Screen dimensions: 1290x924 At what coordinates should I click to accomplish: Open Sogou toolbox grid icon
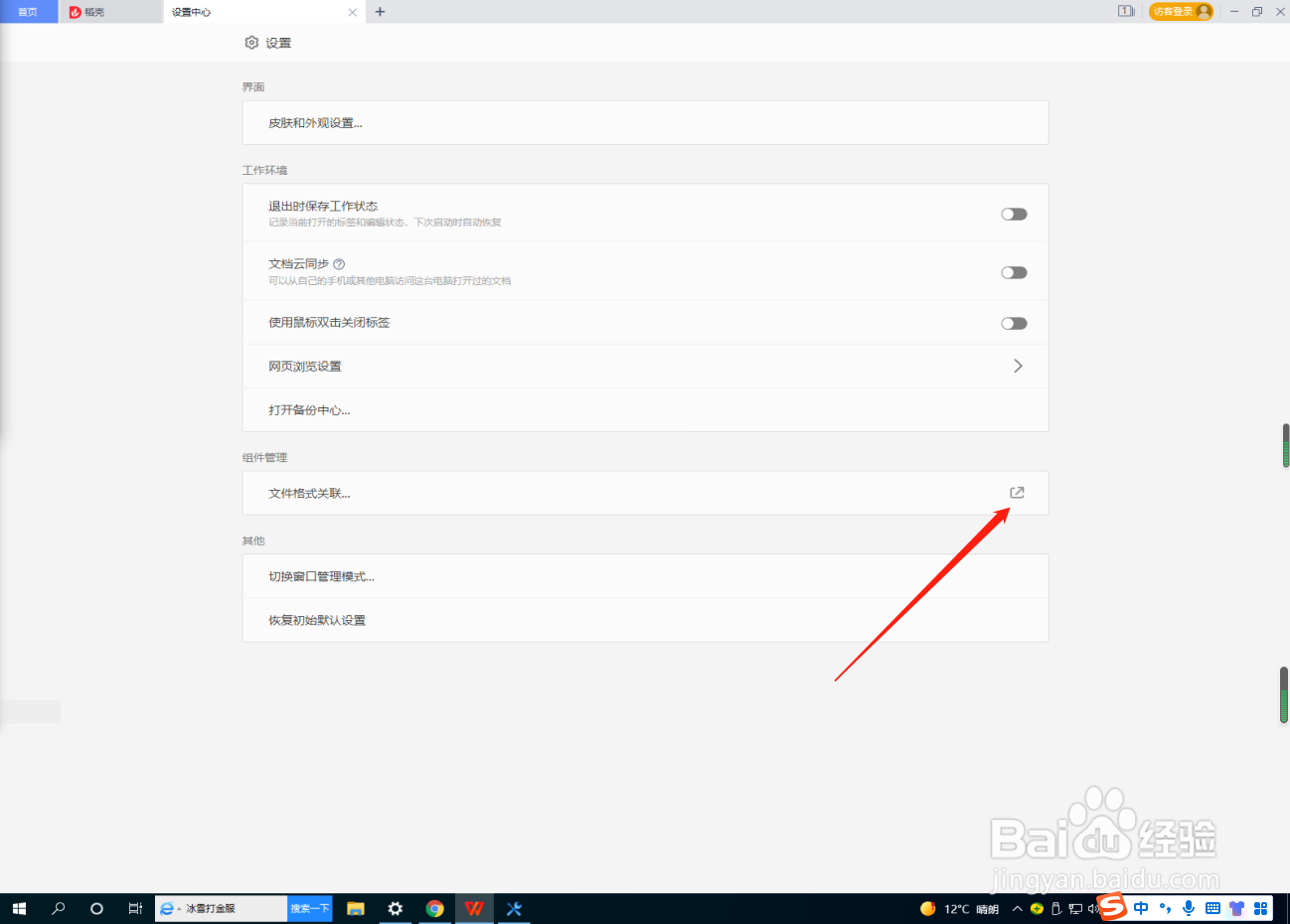[1261, 908]
